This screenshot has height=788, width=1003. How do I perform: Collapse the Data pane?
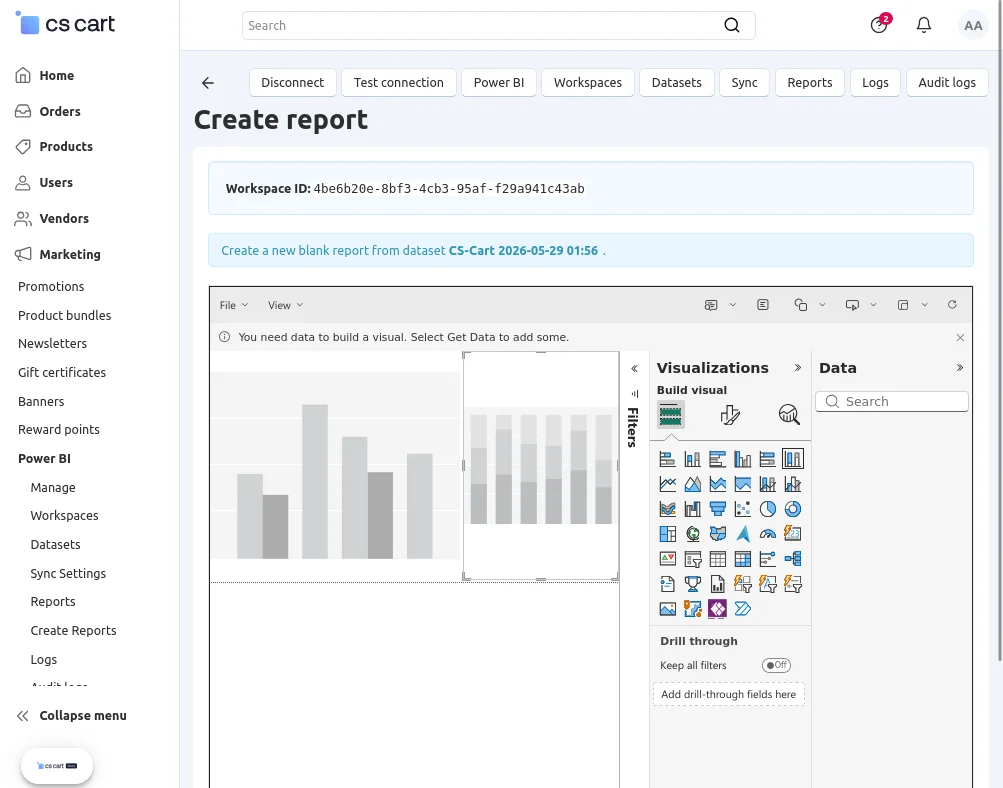960,368
